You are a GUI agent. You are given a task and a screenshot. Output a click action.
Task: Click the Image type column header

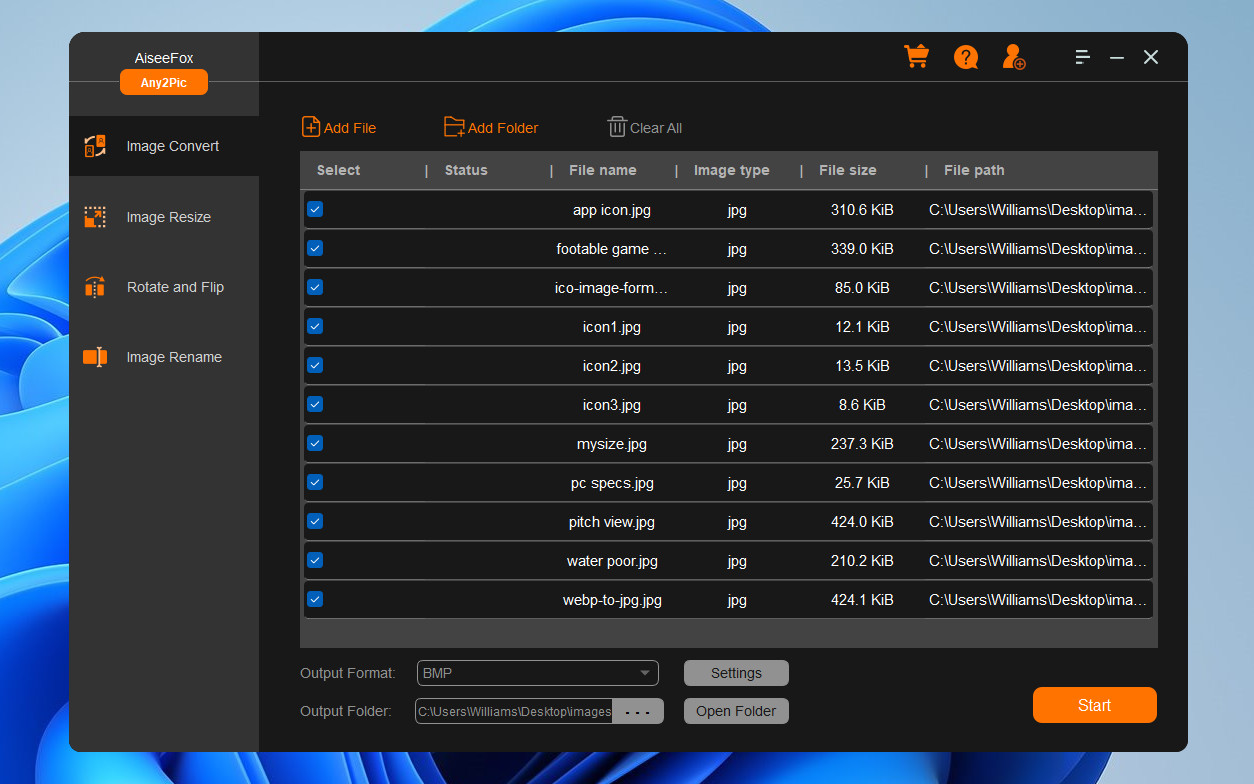(x=732, y=170)
